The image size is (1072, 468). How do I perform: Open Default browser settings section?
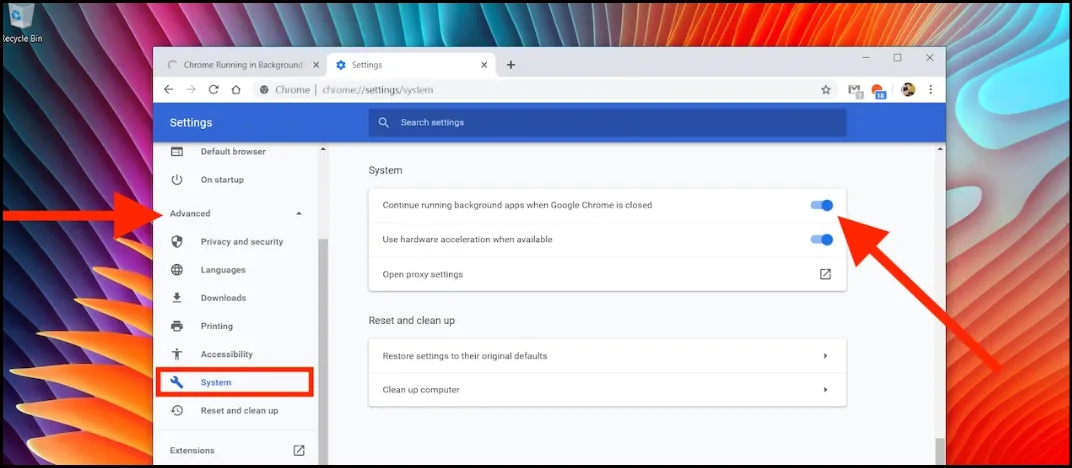233,152
